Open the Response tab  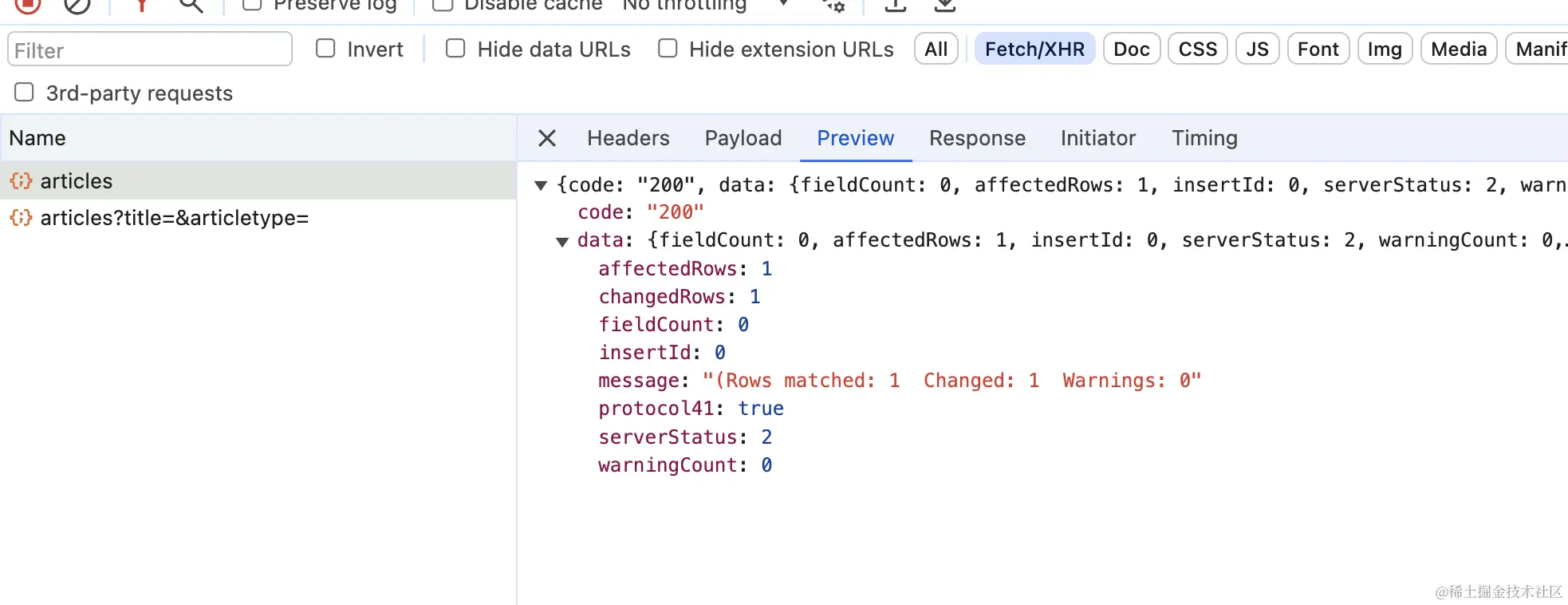(977, 138)
